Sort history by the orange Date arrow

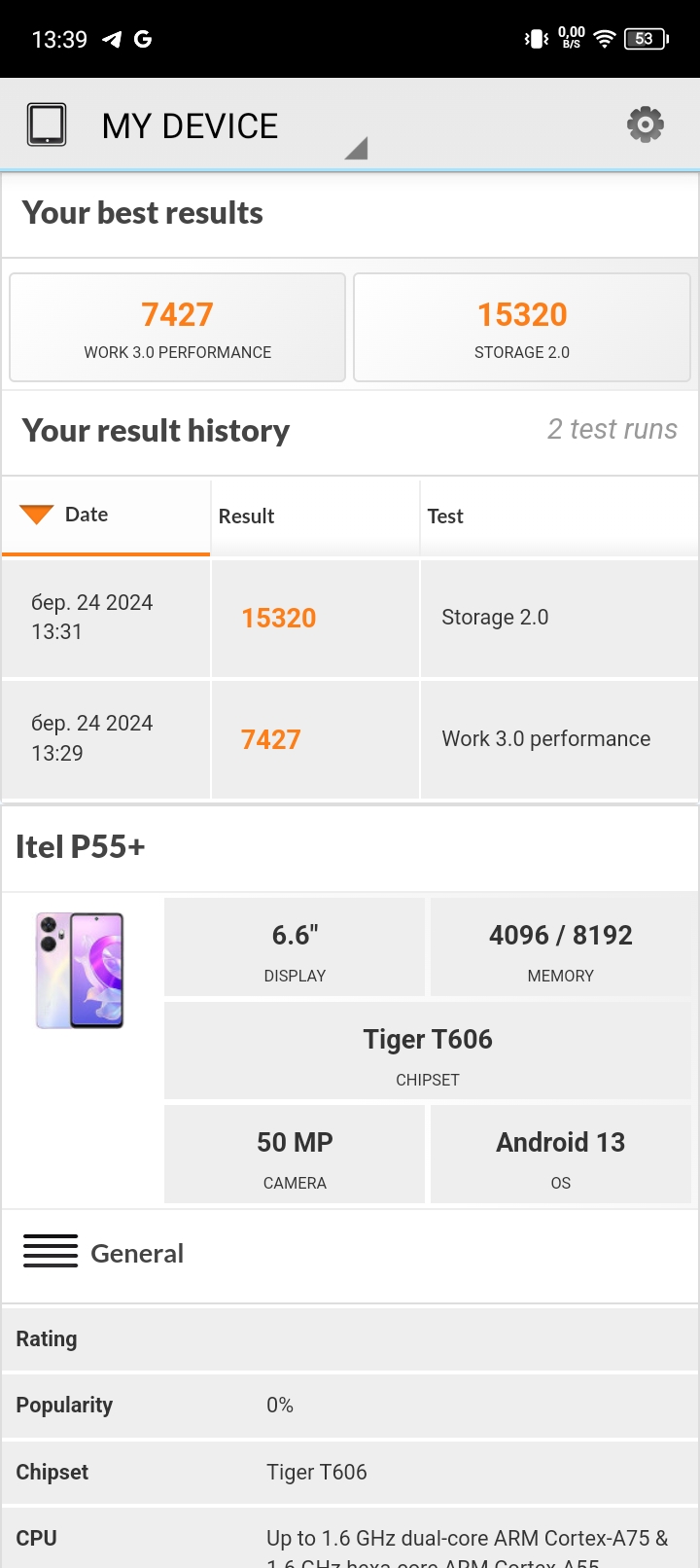37,515
